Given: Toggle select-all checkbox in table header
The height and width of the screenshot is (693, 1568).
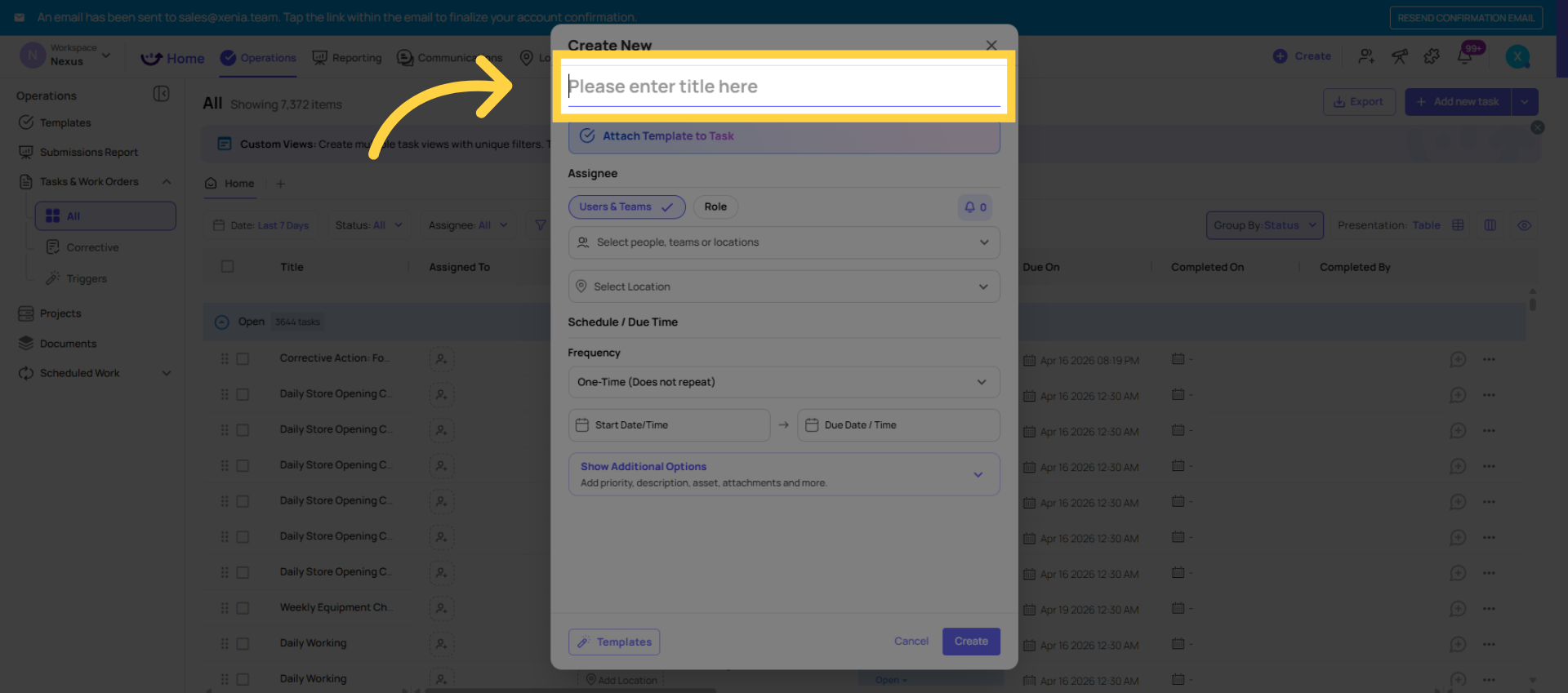Looking at the screenshot, I should [228, 267].
